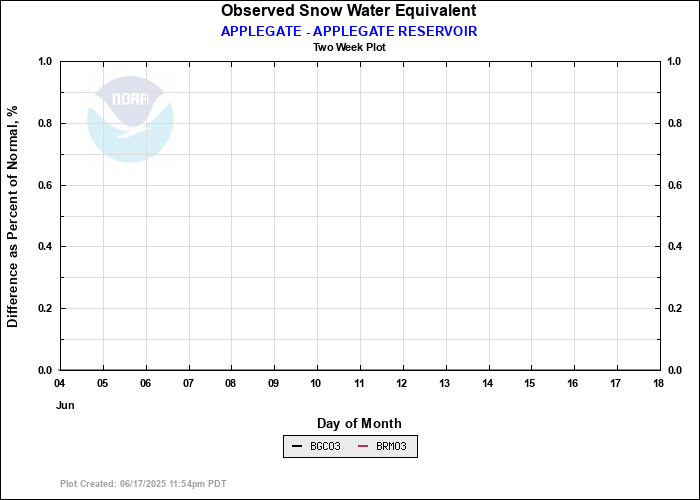Click left y-axis value 0.4
Viewport: 700px width, 500px height.
pos(46,246)
